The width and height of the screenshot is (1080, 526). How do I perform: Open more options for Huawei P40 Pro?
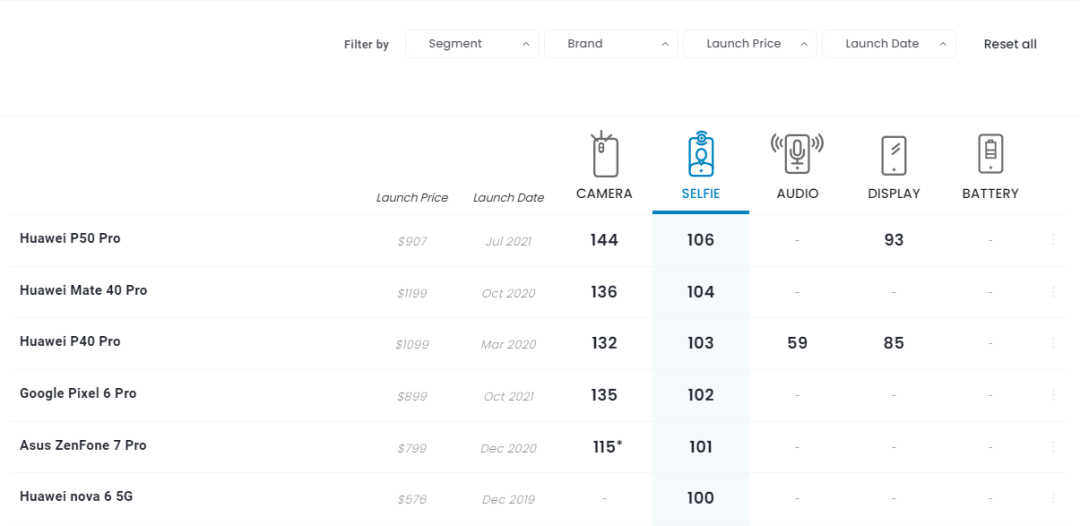pyautogui.click(x=1053, y=343)
